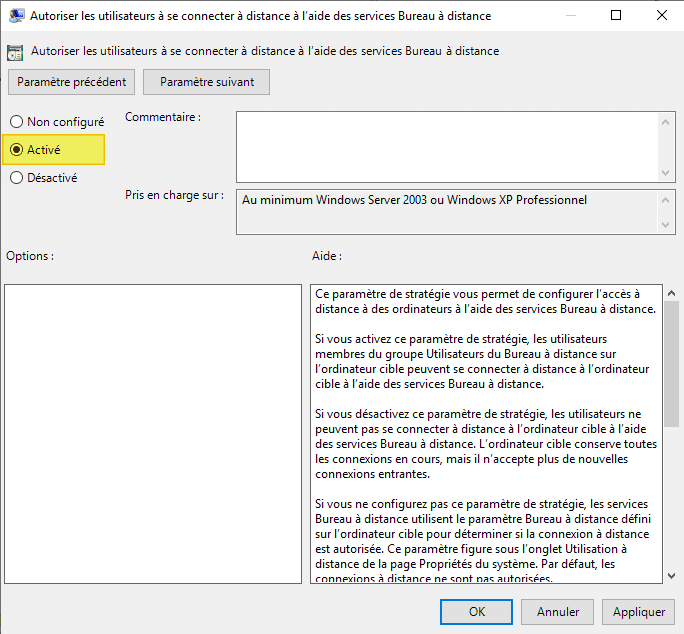Click the Options list panel
The image size is (684, 634).
tap(153, 434)
